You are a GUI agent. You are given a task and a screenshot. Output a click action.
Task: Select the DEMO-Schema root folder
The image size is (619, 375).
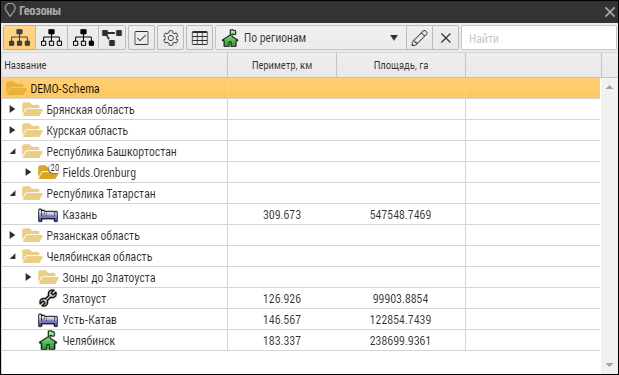pos(301,88)
